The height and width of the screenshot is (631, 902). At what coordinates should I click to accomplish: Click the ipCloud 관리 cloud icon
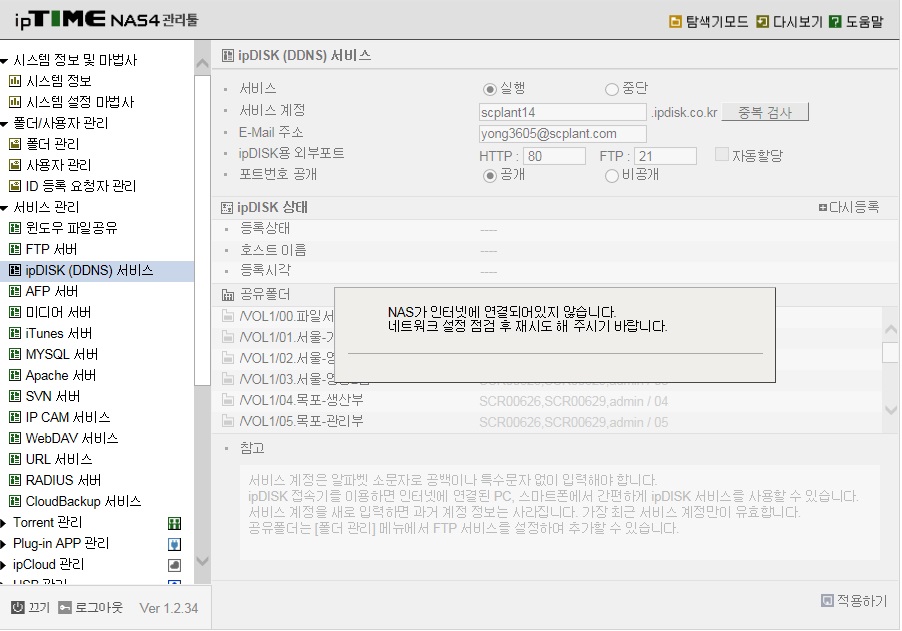(174, 565)
